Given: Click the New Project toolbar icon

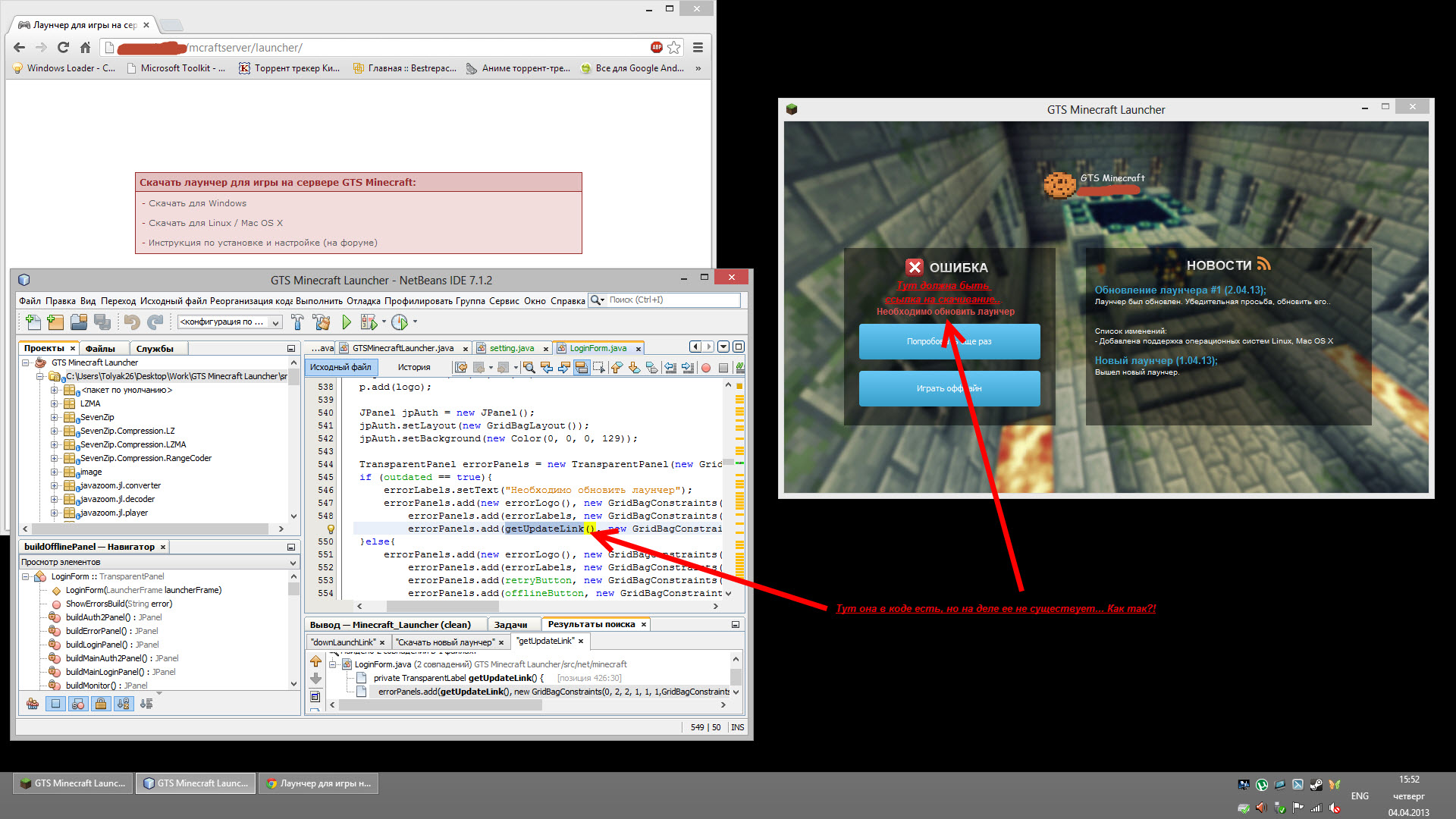Looking at the screenshot, I should tap(55, 322).
